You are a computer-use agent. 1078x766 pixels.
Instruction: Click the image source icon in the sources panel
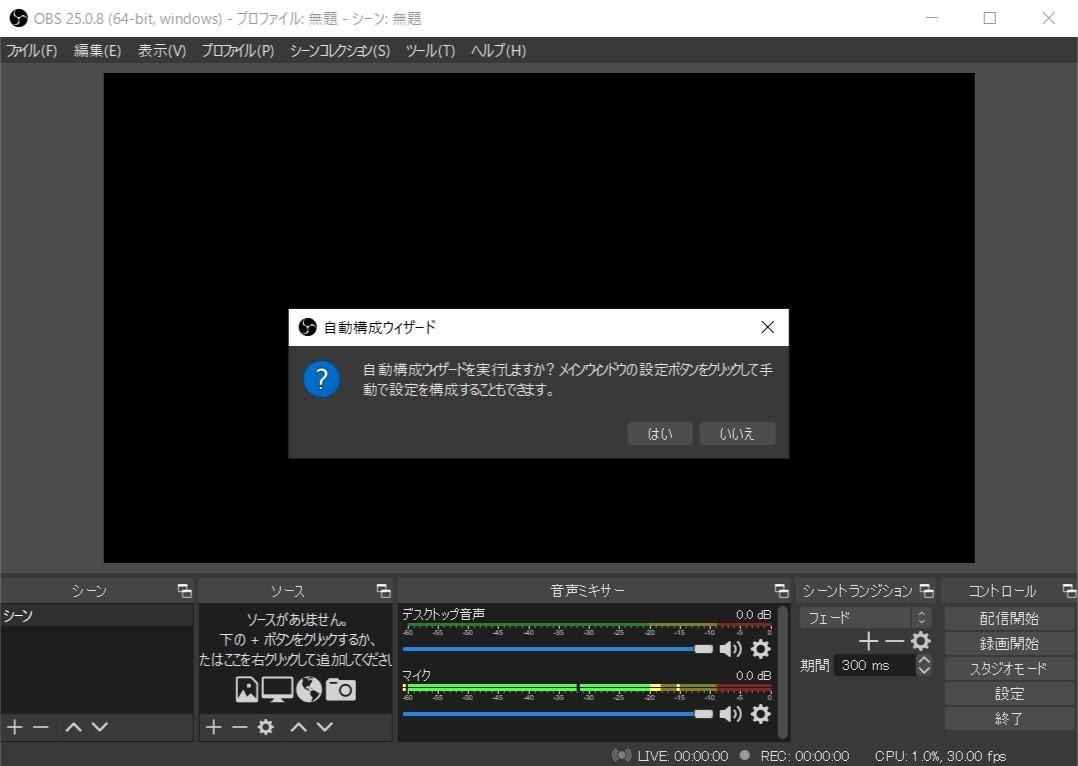(247, 689)
